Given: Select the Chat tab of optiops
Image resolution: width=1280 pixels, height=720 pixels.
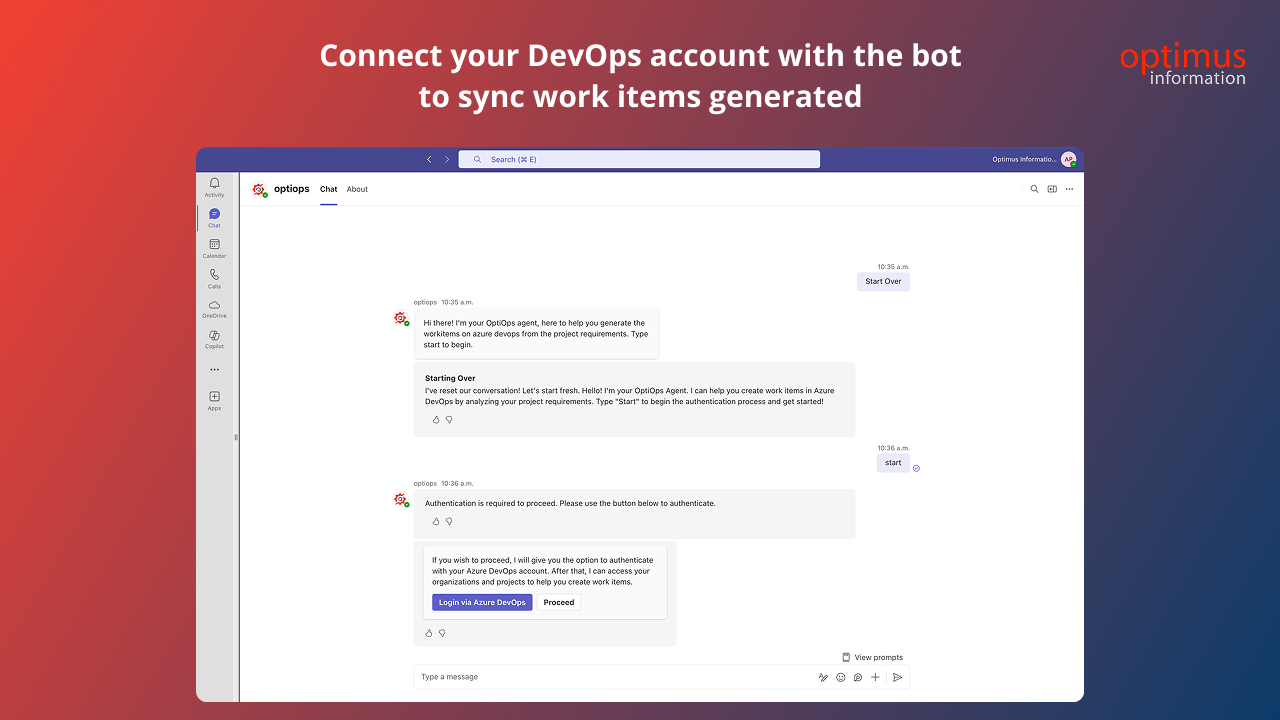Looking at the screenshot, I should point(328,189).
